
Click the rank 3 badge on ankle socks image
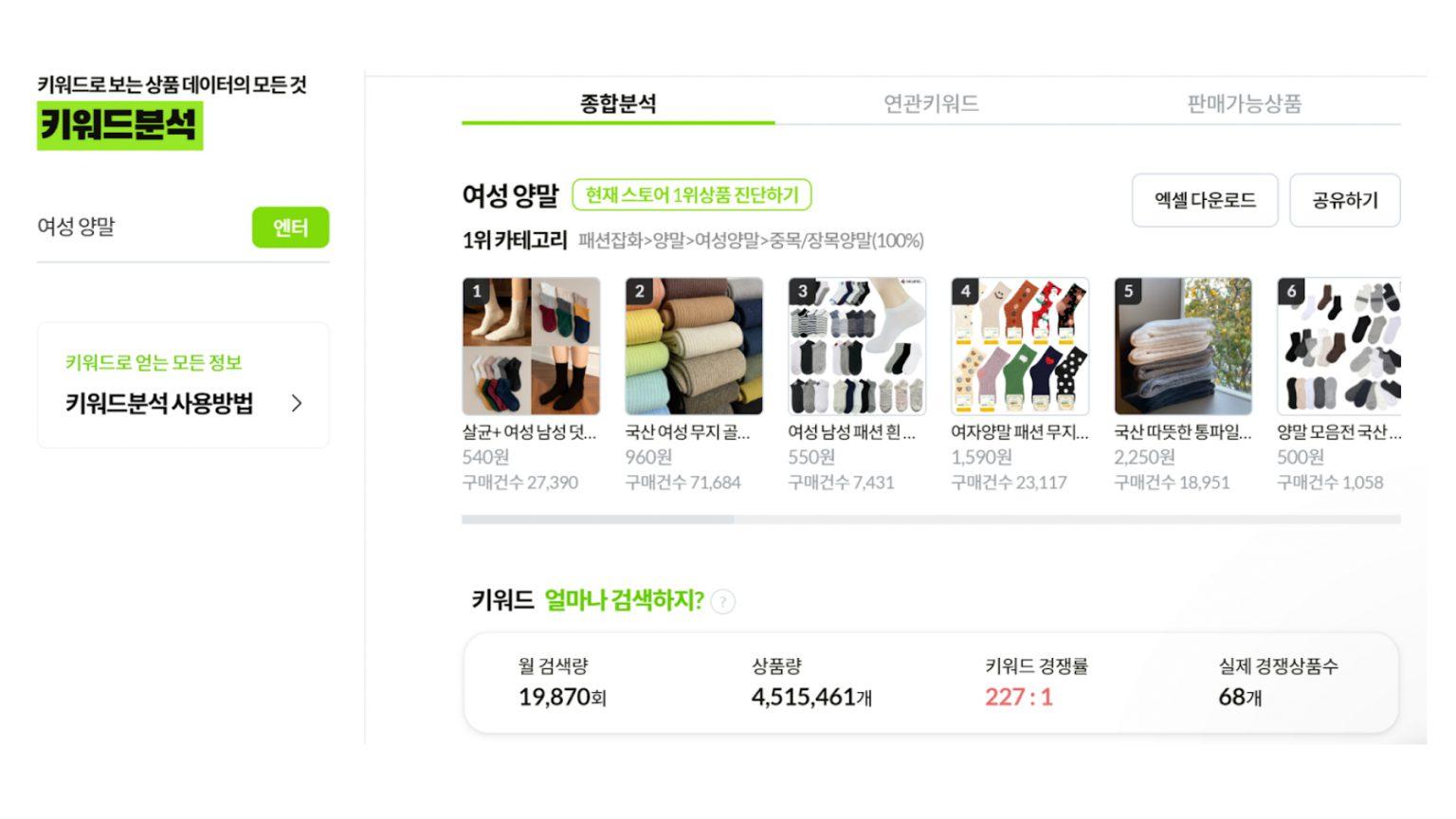(803, 291)
